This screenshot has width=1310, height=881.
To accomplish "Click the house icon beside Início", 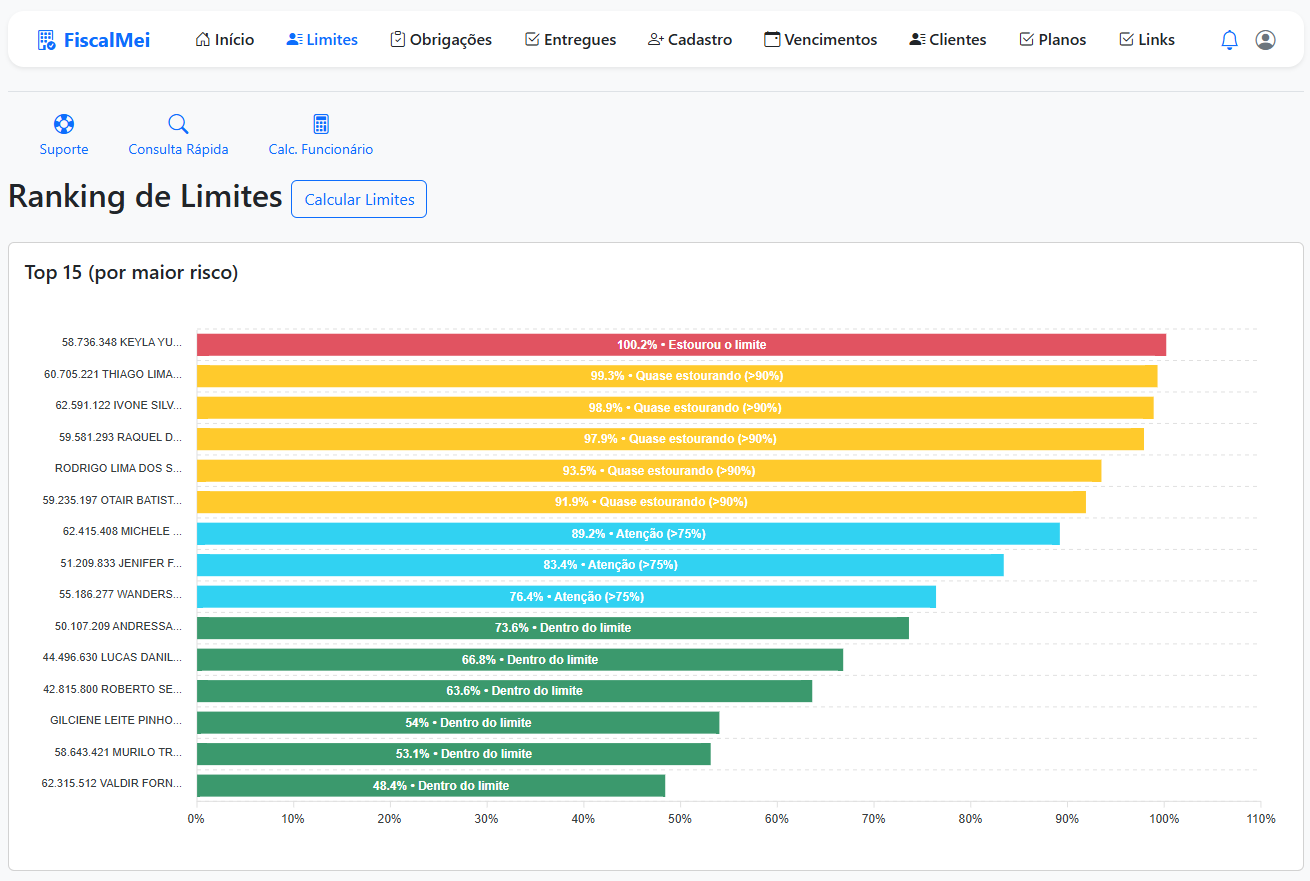I will point(203,40).
